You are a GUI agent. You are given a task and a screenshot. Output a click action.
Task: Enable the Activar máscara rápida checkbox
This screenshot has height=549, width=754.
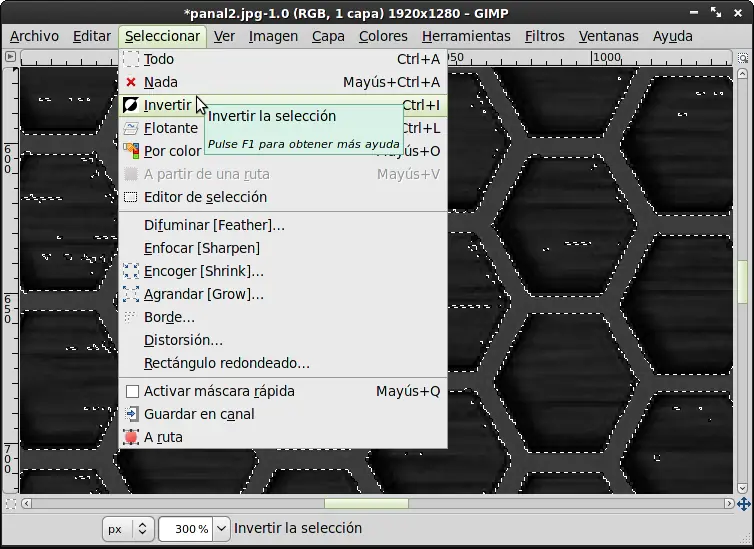pyautogui.click(x=132, y=391)
